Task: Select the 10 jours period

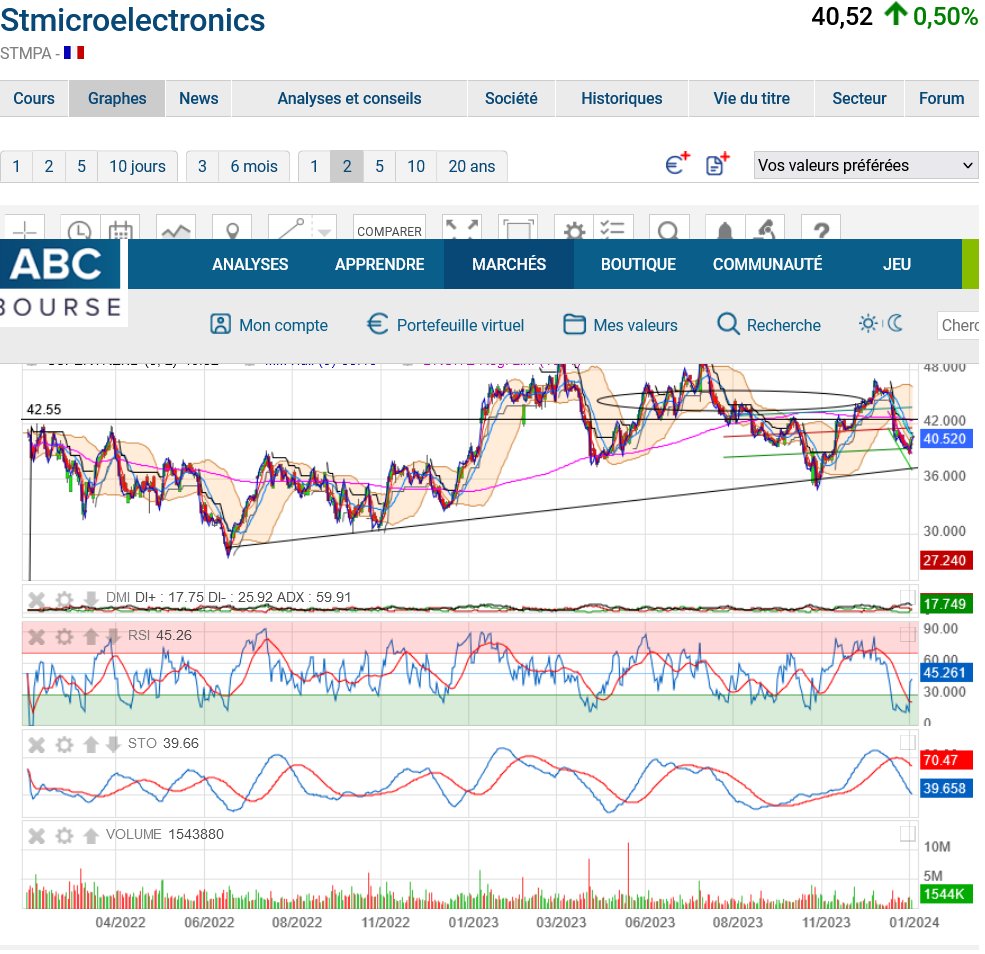Action: pyautogui.click(x=138, y=166)
